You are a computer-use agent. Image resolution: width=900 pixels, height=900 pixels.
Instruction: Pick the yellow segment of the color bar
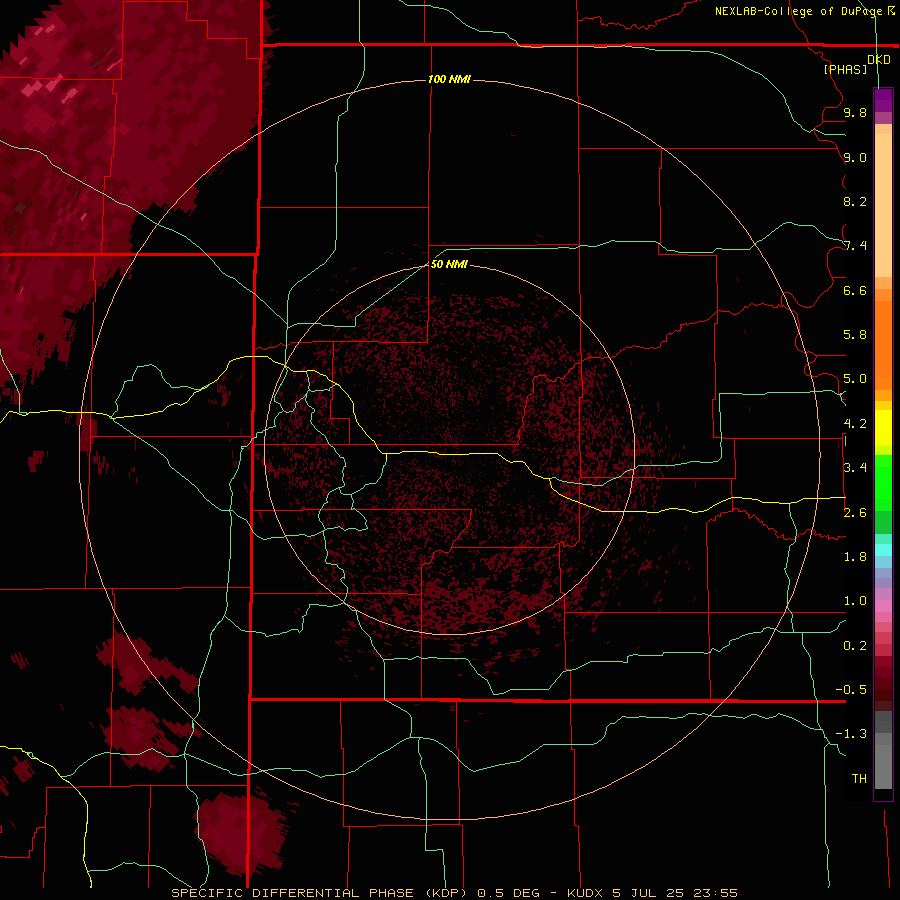coord(883,428)
